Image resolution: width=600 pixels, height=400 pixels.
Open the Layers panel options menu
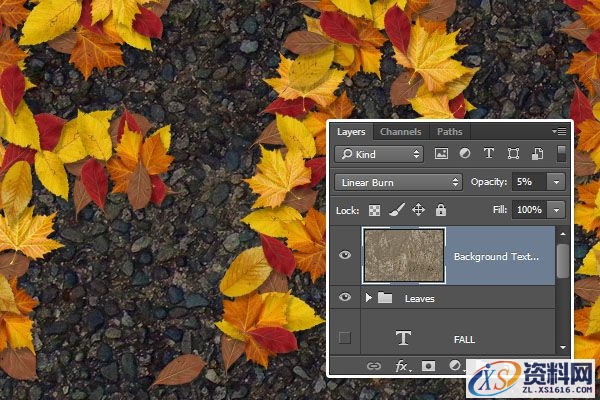coord(559,131)
